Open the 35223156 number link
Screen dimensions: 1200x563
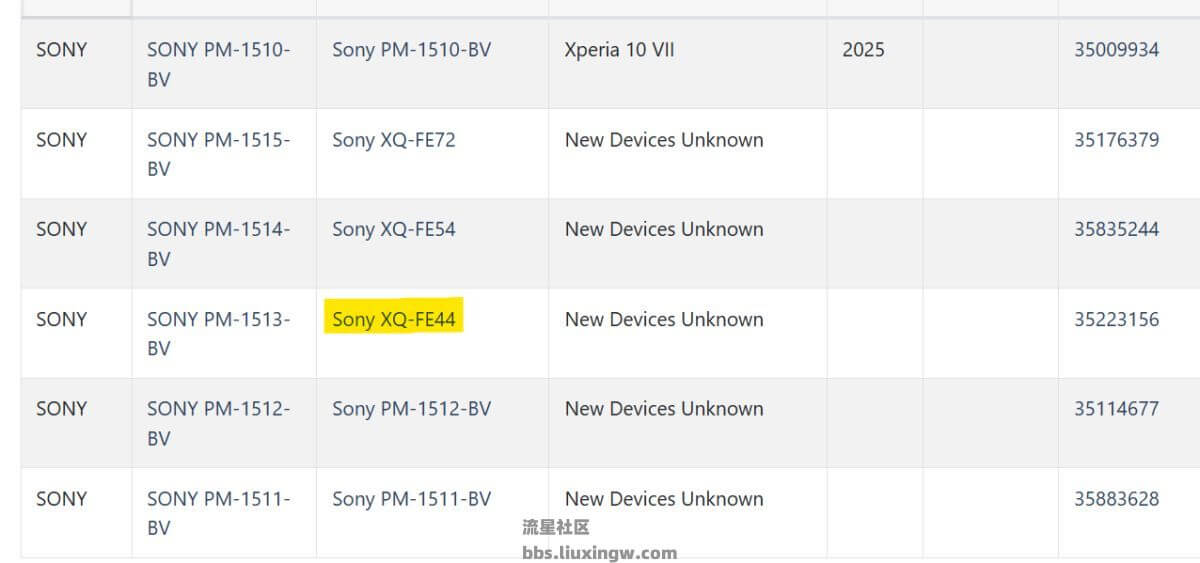[x=1117, y=319]
